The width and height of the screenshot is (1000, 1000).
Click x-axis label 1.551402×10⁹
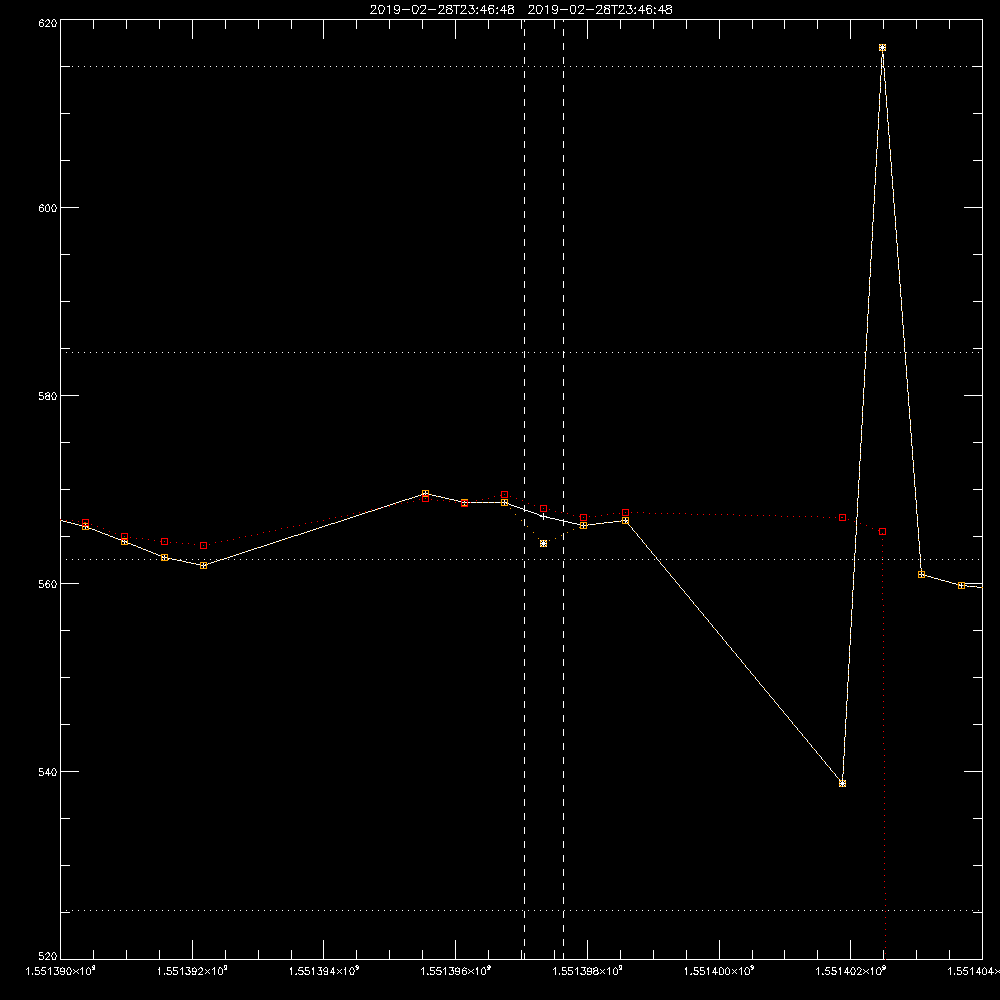851,971
